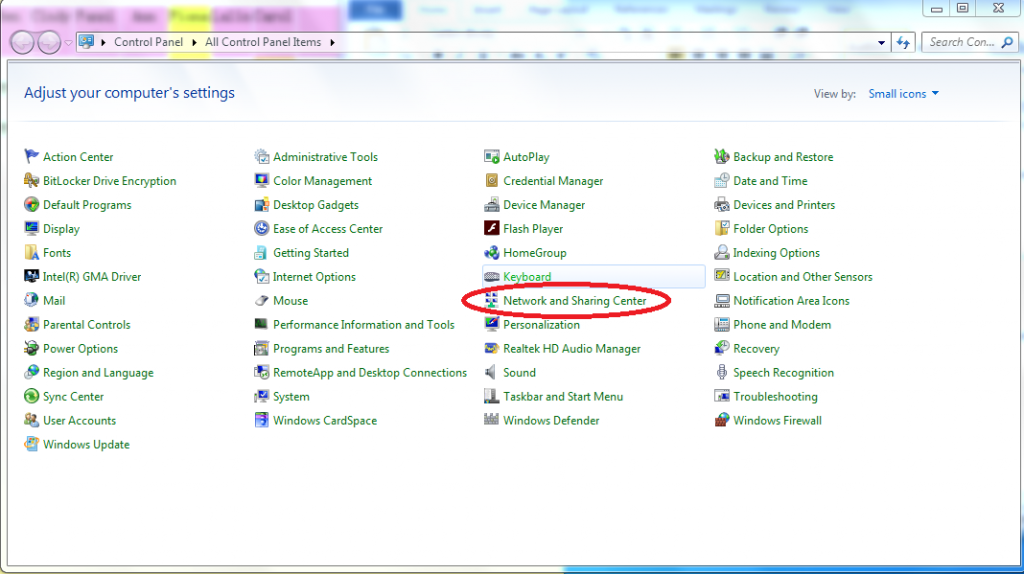Screen dimensions: 1024x574
Task: Open the Desktop Gadgets icon
Action: pyautogui.click(x=261, y=205)
